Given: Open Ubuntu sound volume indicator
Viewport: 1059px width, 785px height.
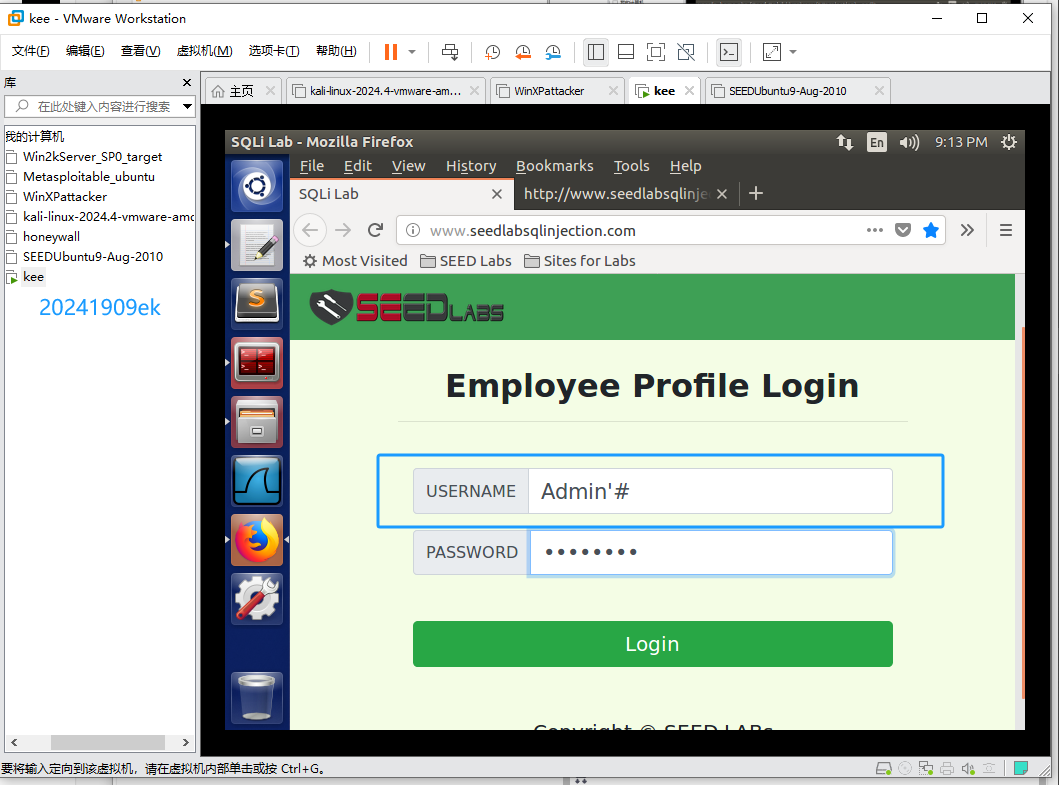Looking at the screenshot, I should (x=909, y=143).
